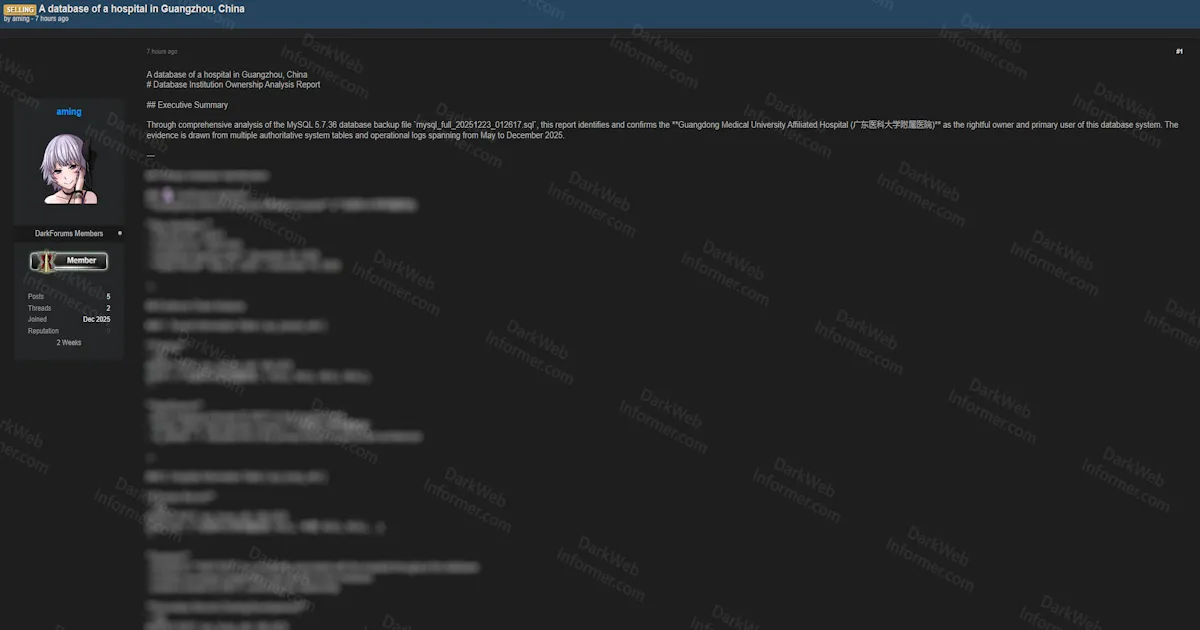Toggle highlight on the SELLING label
1200x630 pixels.
coord(20,9)
